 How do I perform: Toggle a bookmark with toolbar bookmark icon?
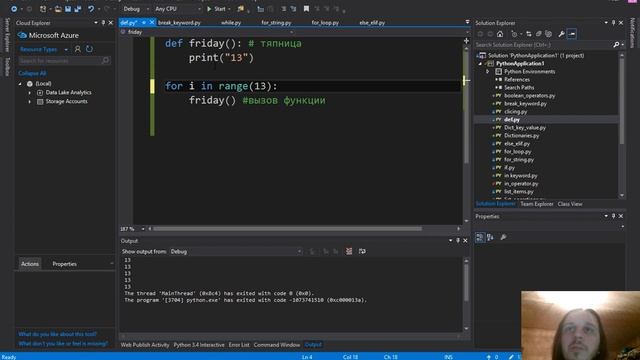306,9
